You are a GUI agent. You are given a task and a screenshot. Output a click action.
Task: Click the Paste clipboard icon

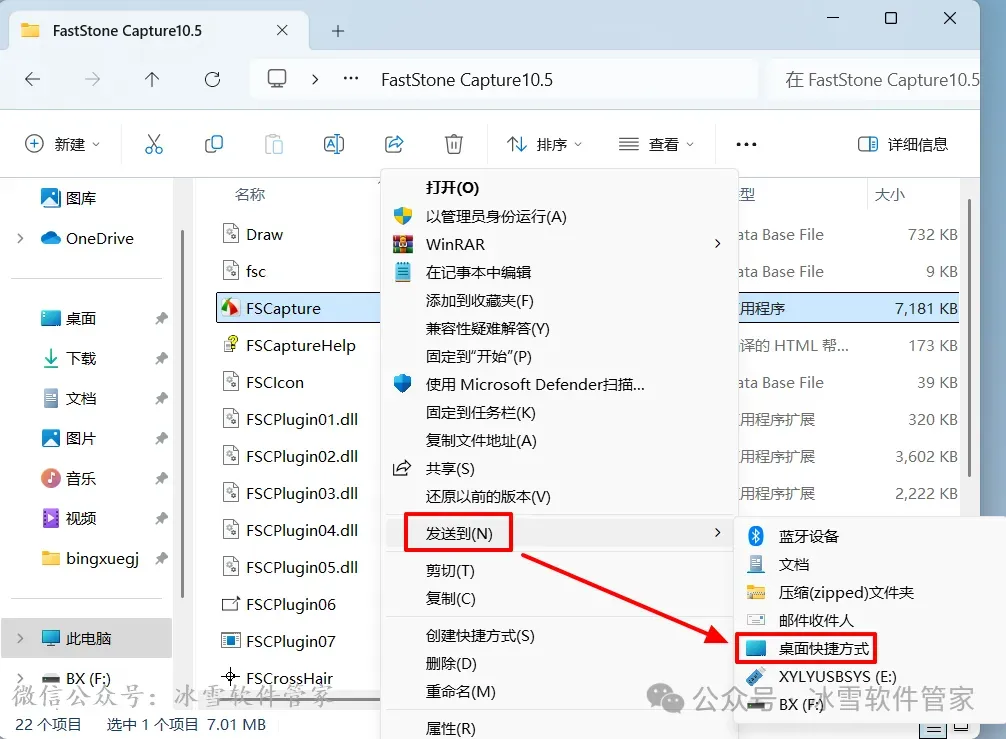(x=274, y=144)
